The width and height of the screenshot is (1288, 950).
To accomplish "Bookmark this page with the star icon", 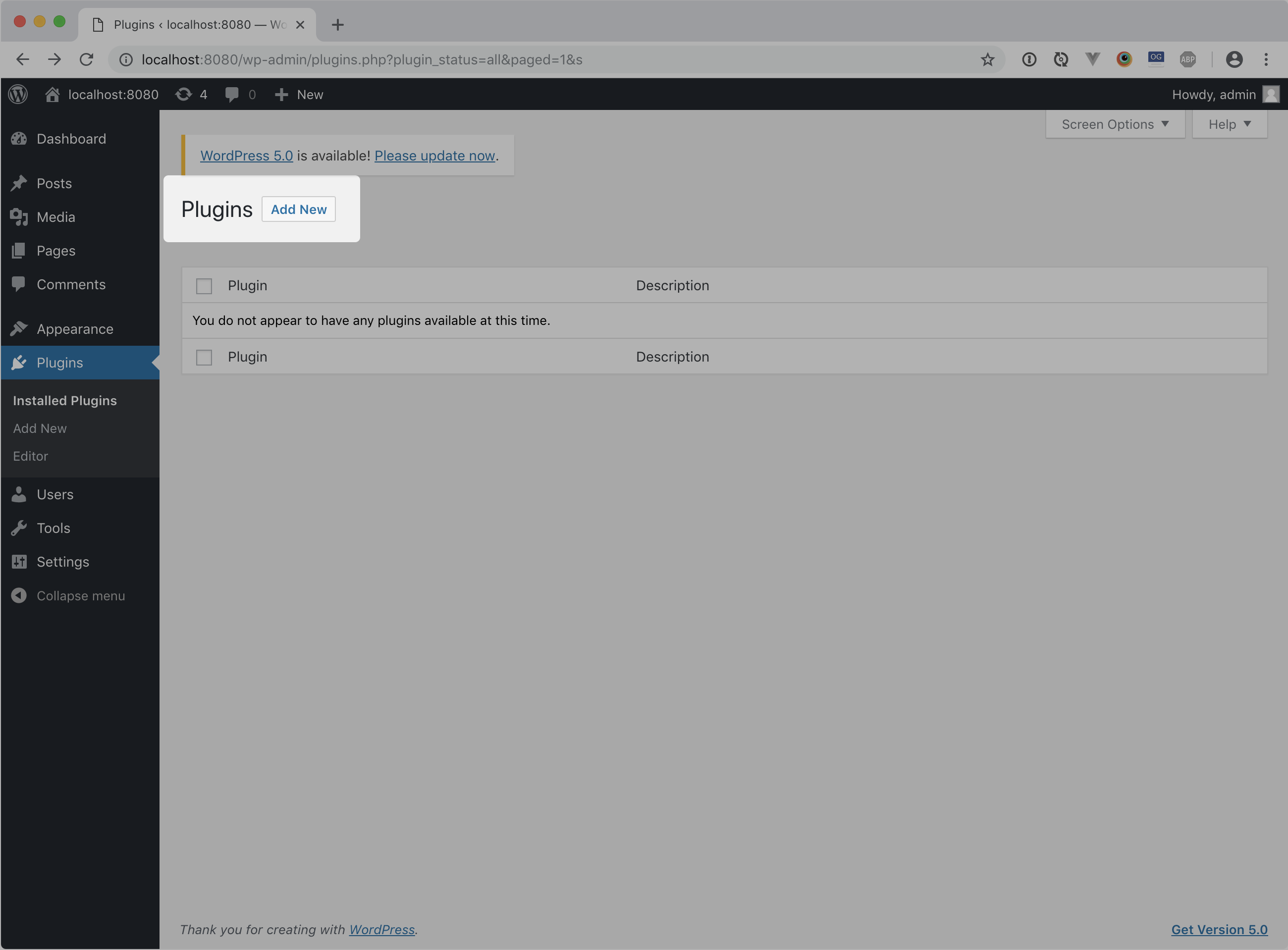I will tap(987, 59).
